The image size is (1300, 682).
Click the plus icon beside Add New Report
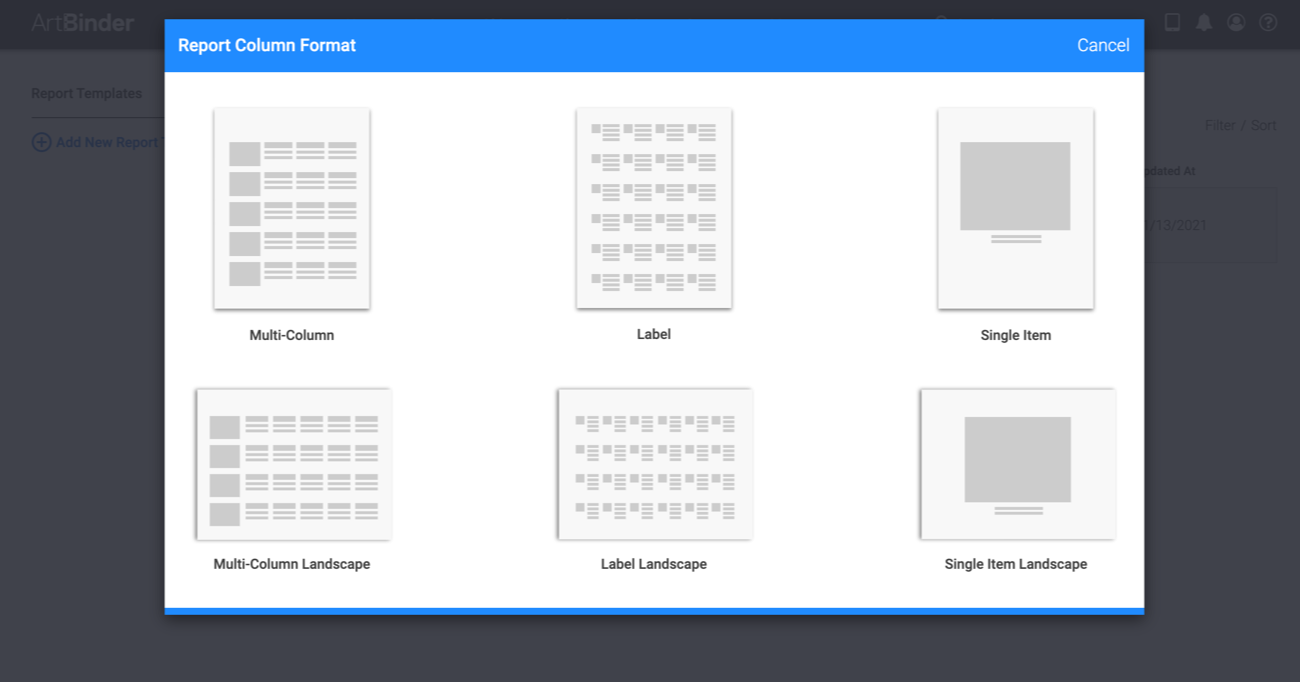click(x=41, y=142)
